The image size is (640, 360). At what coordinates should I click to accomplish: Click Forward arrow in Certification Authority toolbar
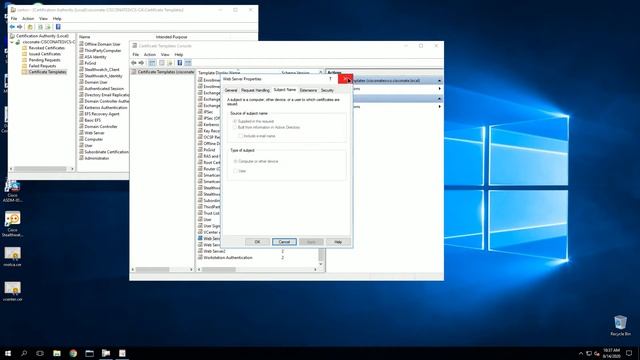pos(20,27)
